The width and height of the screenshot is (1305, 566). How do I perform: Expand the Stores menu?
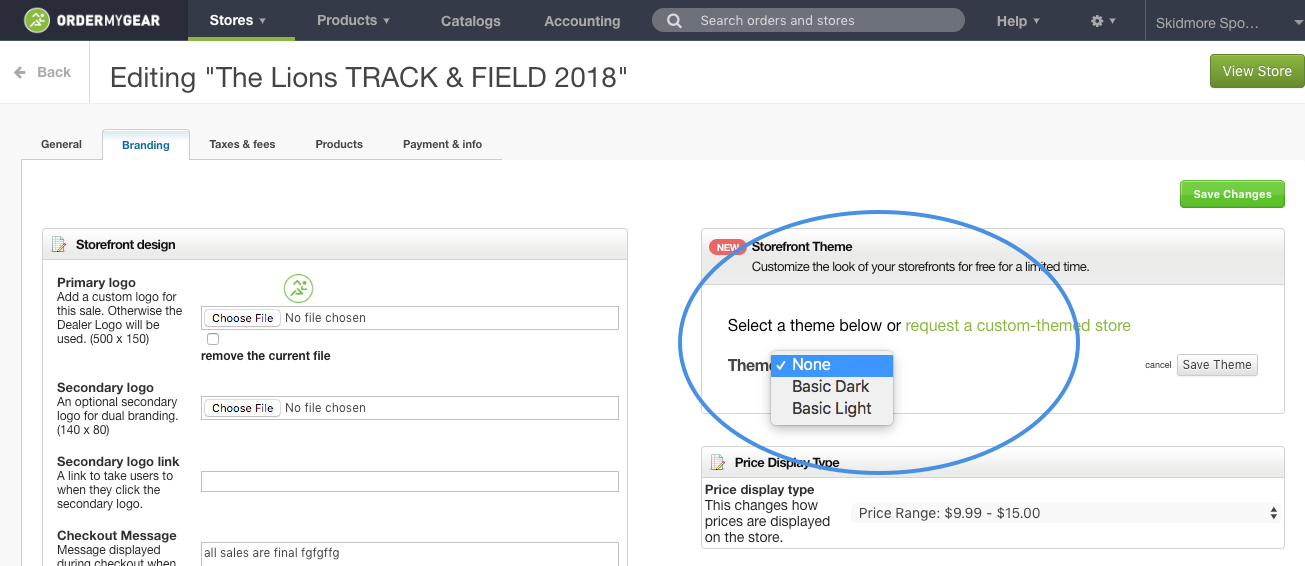[x=238, y=20]
